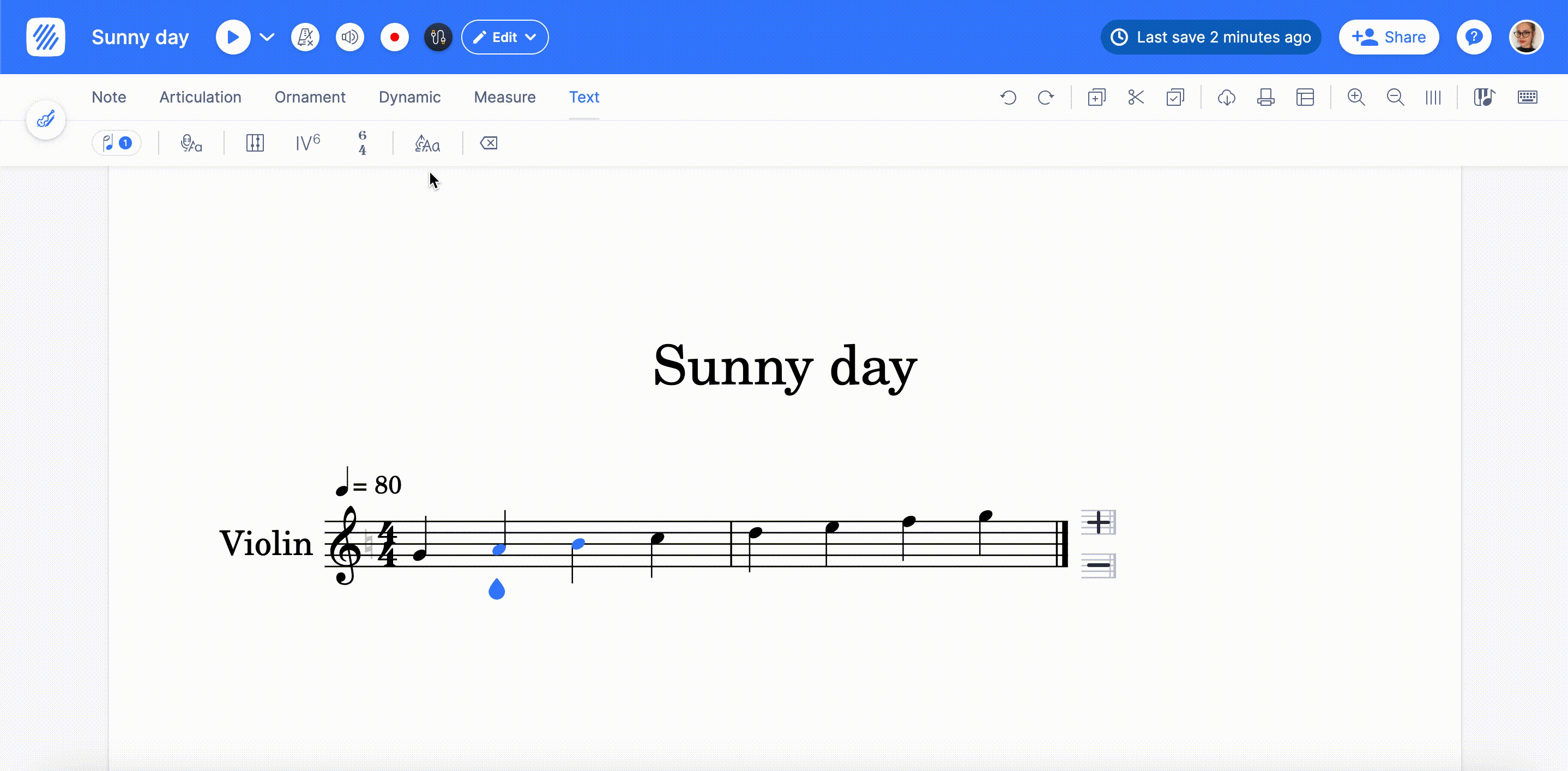1568x771 pixels.
Task: Select the Text tab in toolbar
Action: (584, 97)
